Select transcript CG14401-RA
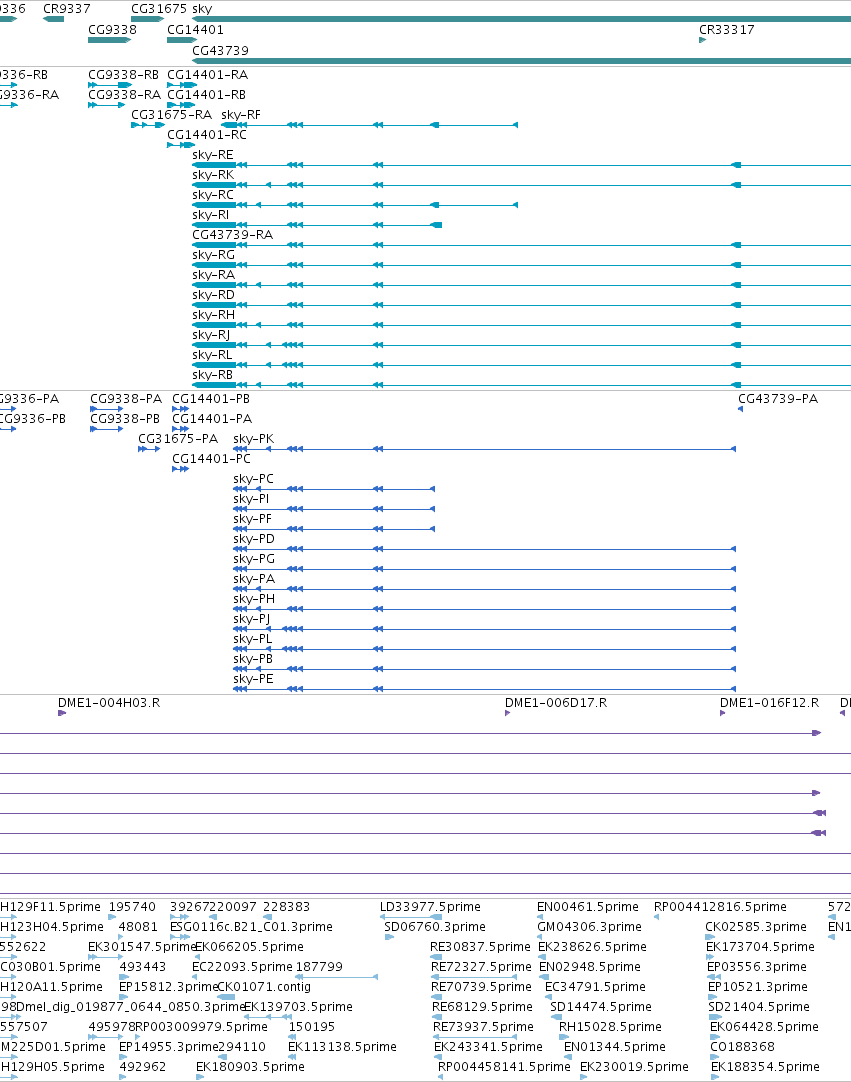Screen dimensions: 851x1082 pos(208,75)
